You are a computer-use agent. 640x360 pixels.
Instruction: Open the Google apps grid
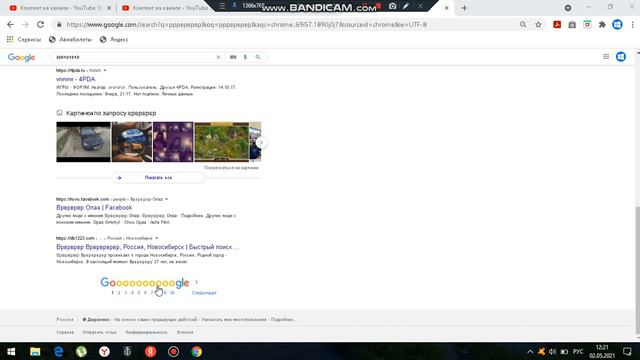(x=606, y=57)
